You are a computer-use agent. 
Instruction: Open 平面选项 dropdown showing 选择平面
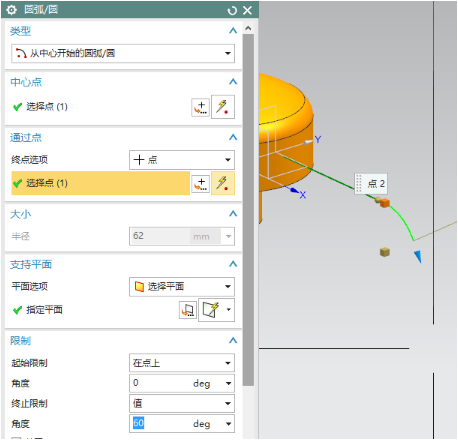[182, 287]
